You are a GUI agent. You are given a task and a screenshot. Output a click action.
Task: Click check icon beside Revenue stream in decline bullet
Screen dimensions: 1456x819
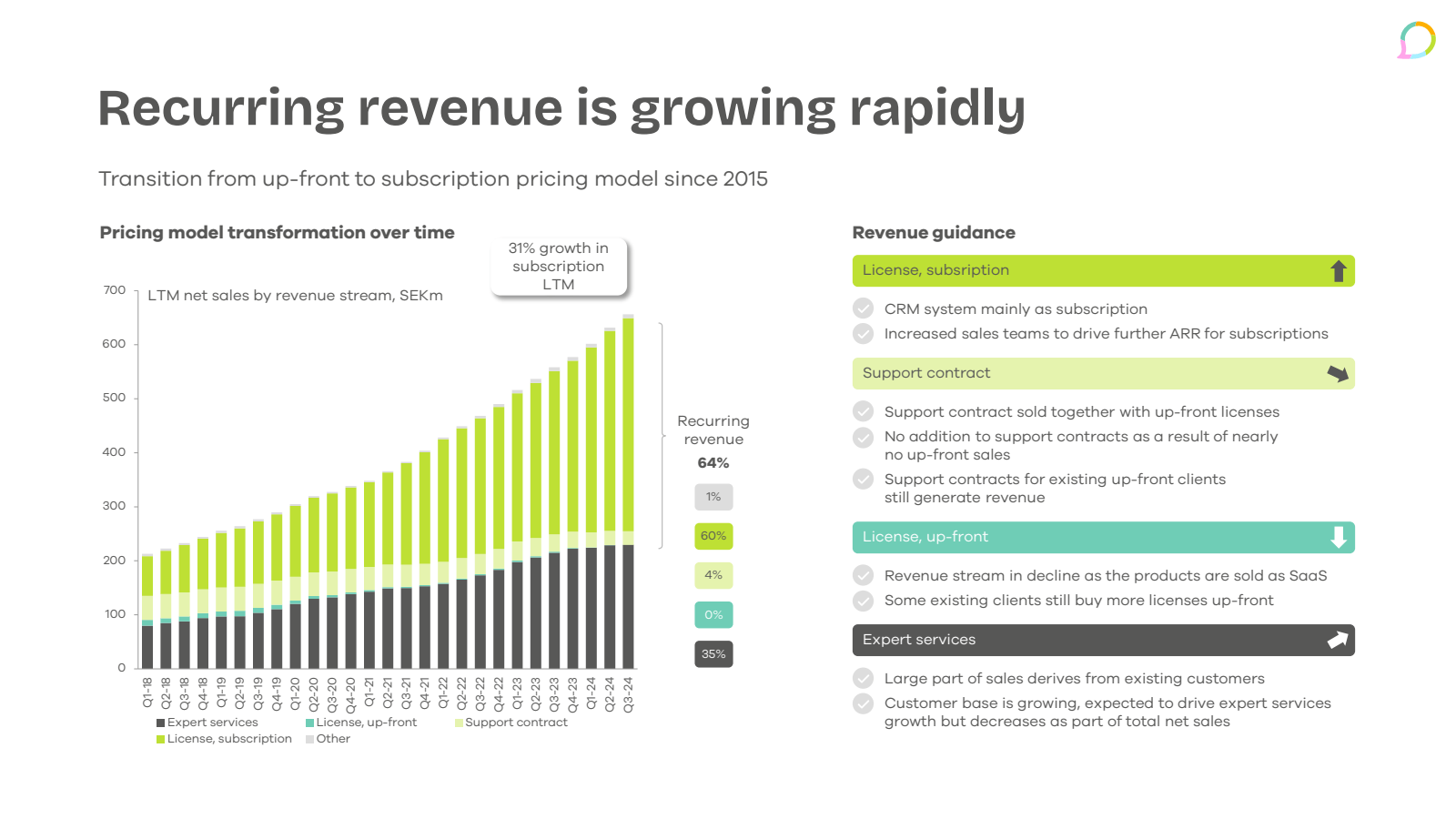[x=864, y=575]
